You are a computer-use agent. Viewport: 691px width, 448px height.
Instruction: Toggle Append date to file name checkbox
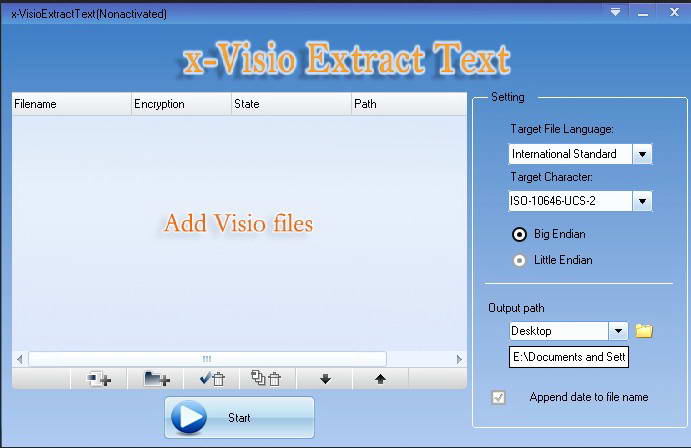tap(498, 397)
